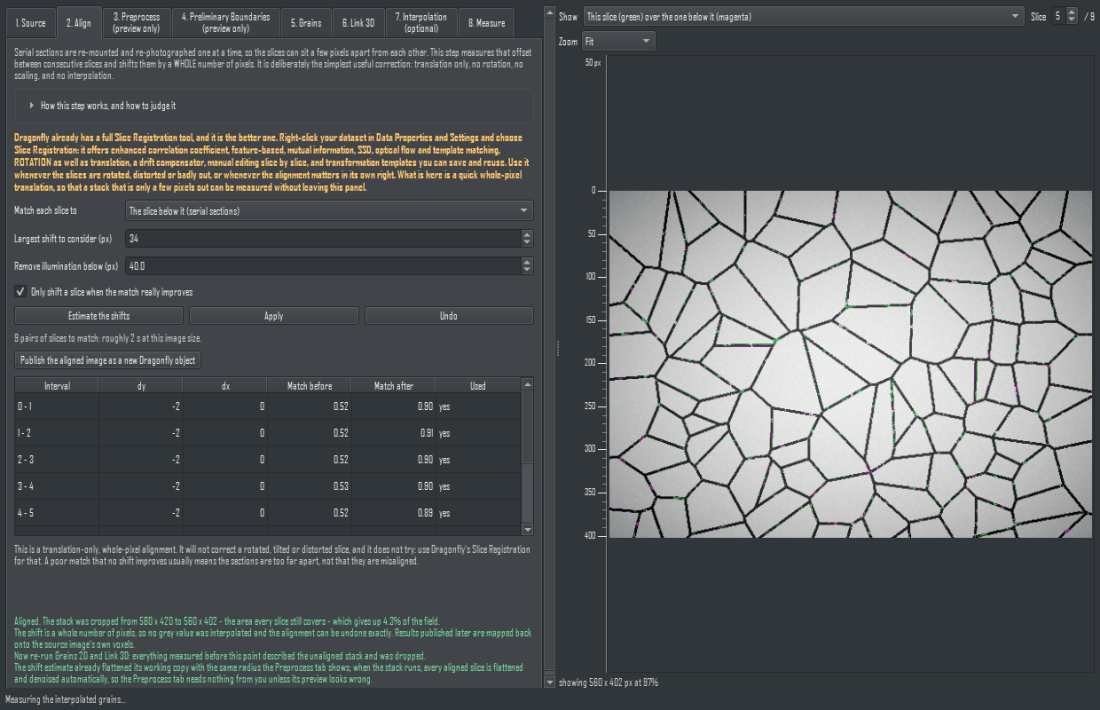Screen dimensions: 1100x710
Task: Open the Show overlay mode dropdown
Action: tap(803, 16)
